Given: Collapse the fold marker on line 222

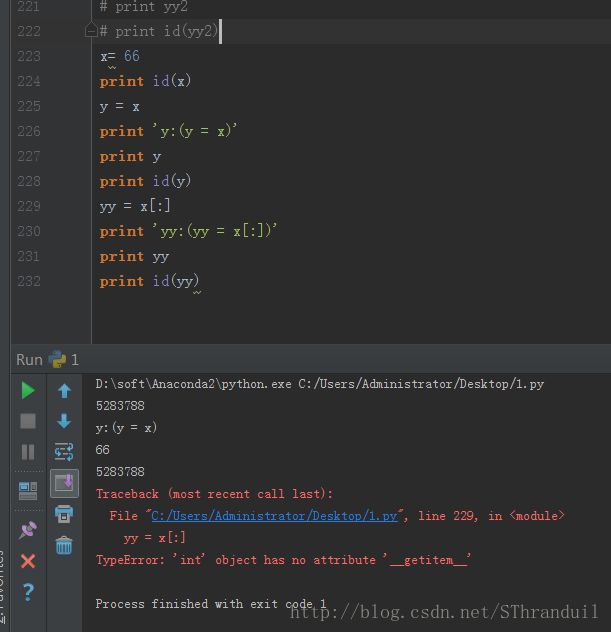Looking at the screenshot, I should pyautogui.click(x=91, y=31).
